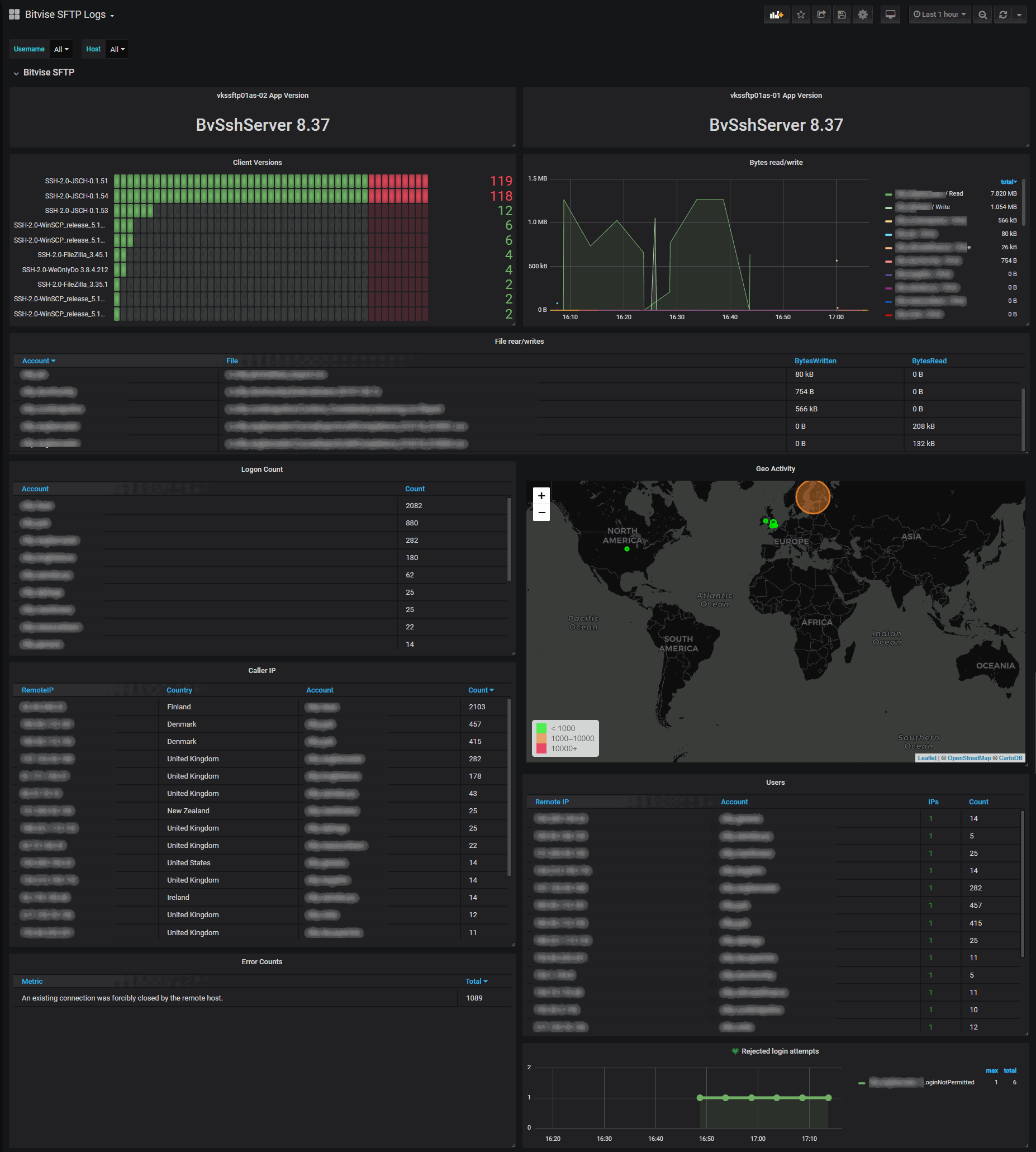Click the Read series color swatch
The width and height of the screenshot is (1036, 1152).
(888, 194)
